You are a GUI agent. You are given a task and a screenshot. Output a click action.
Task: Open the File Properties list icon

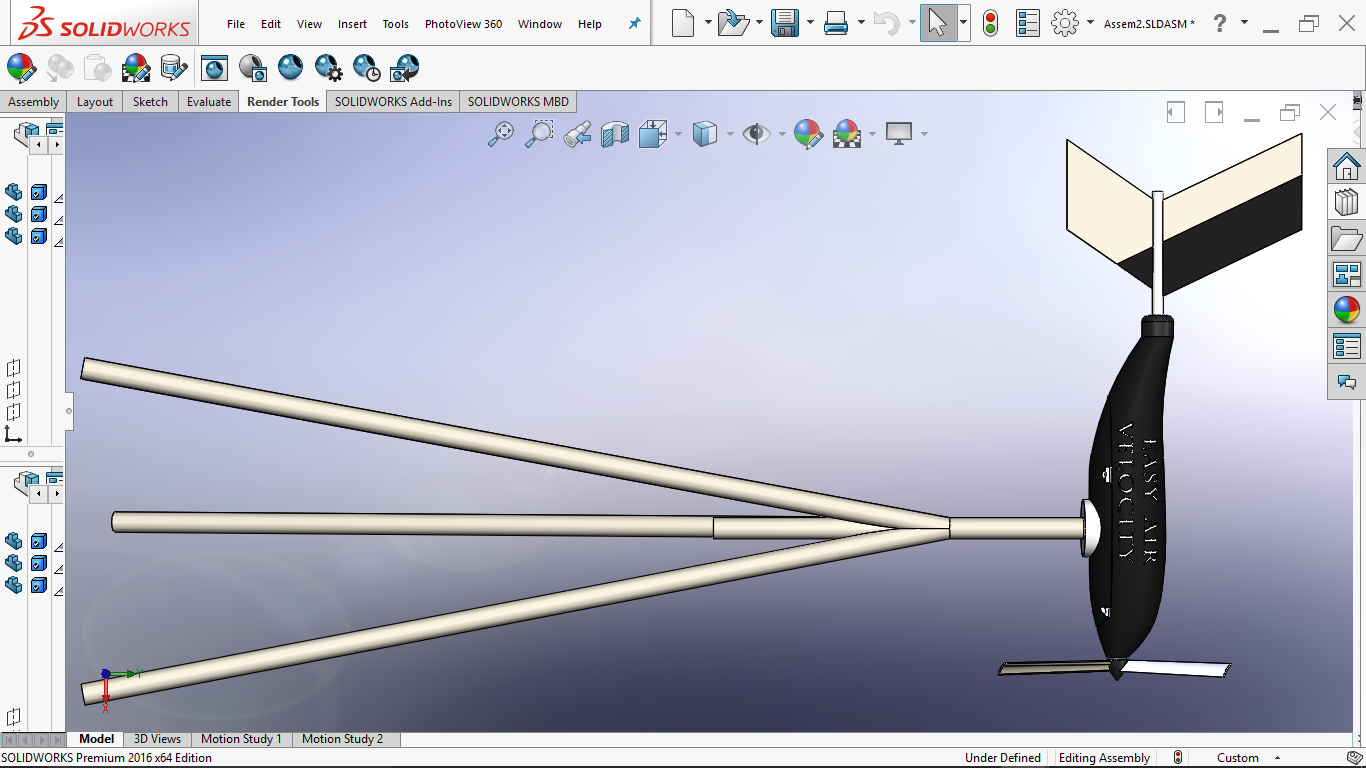coord(1027,22)
